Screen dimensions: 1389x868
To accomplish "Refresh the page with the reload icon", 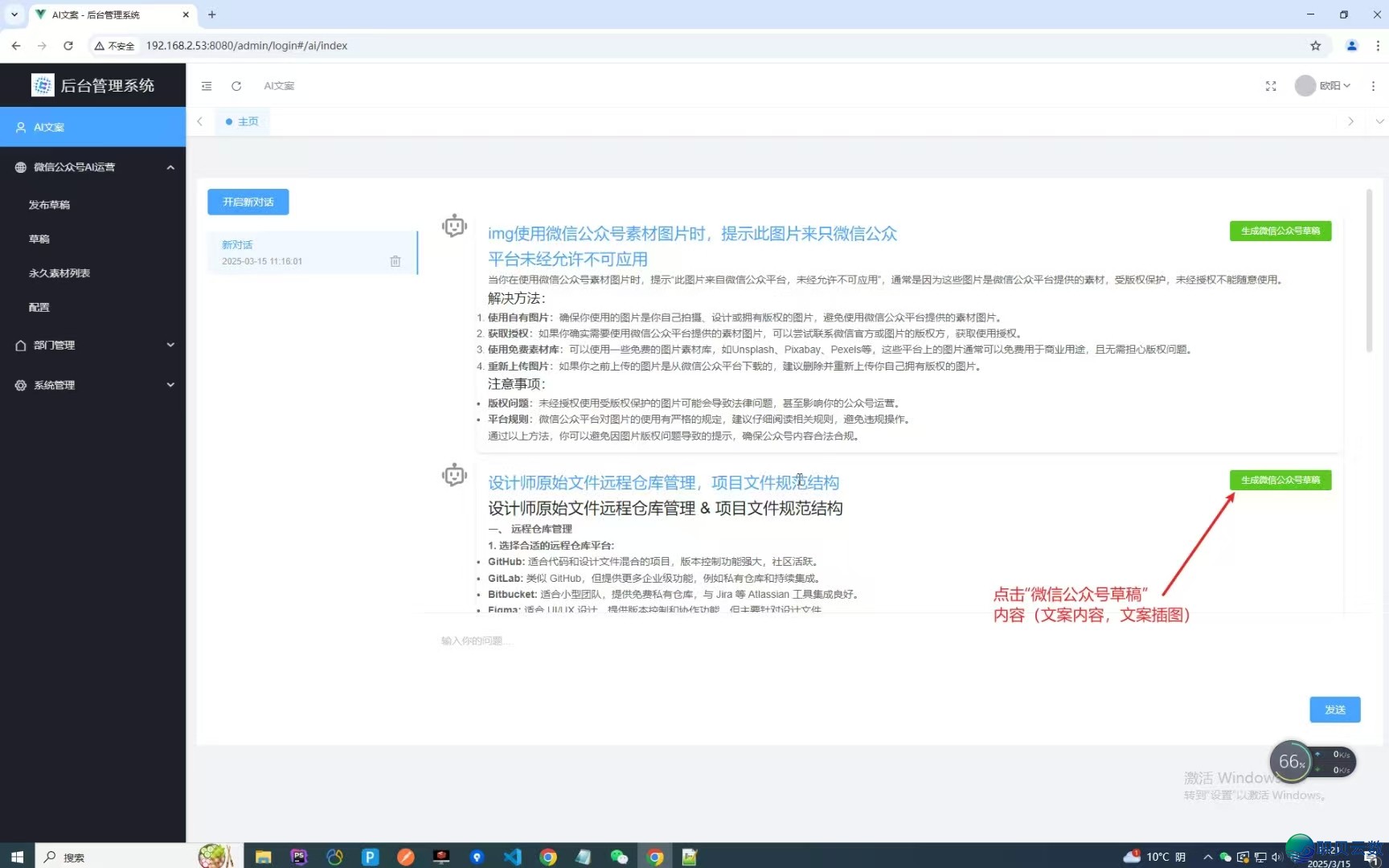I will [x=236, y=85].
